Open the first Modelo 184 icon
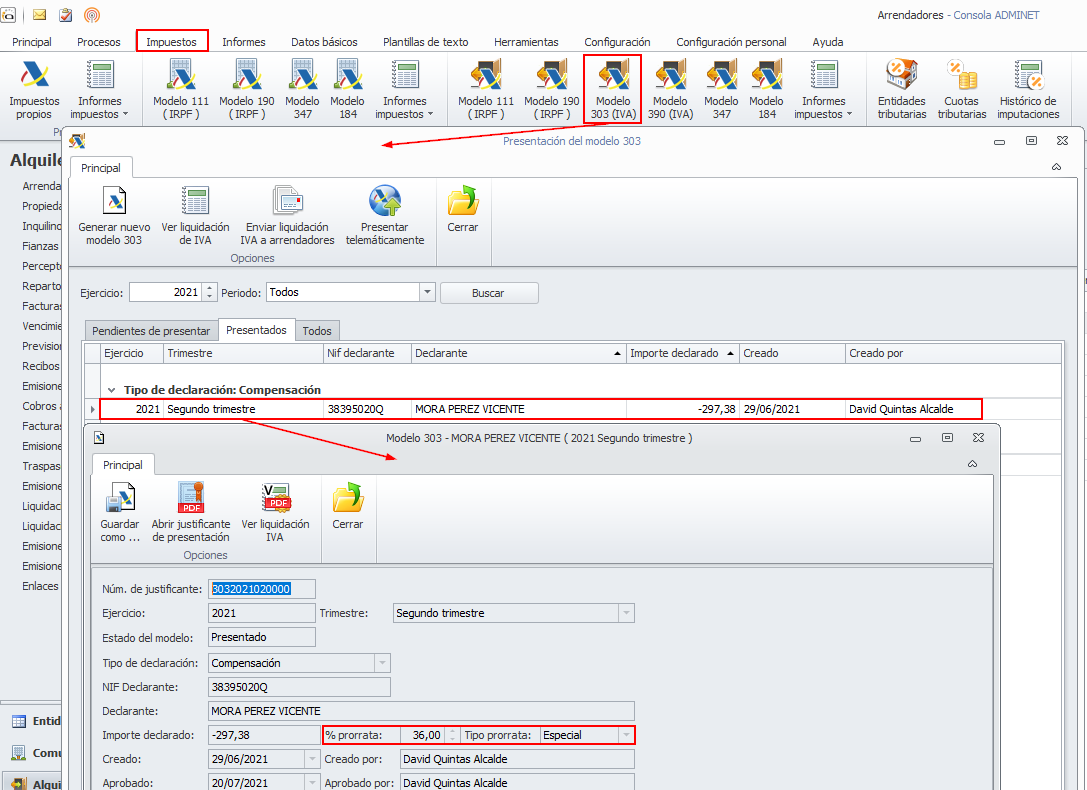Image resolution: width=1087 pixels, height=790 pixels. [347, 90]
